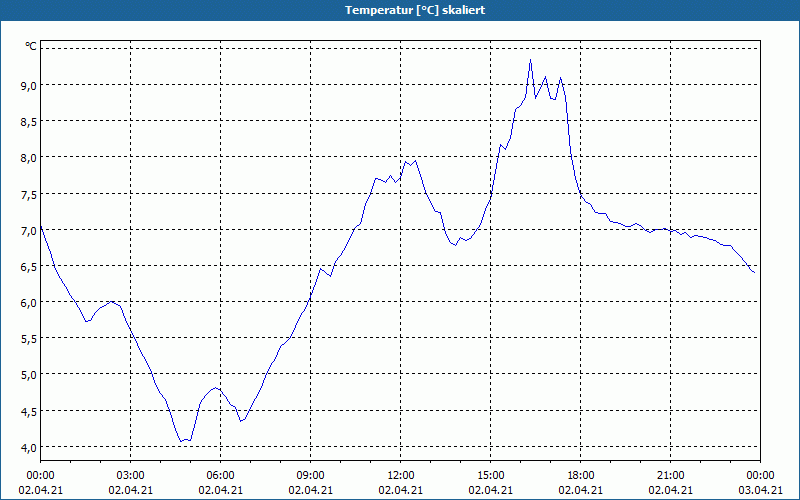Click the 09:00 time label
The height and width of the screenshot is (500, 800).
click(310, 476)
